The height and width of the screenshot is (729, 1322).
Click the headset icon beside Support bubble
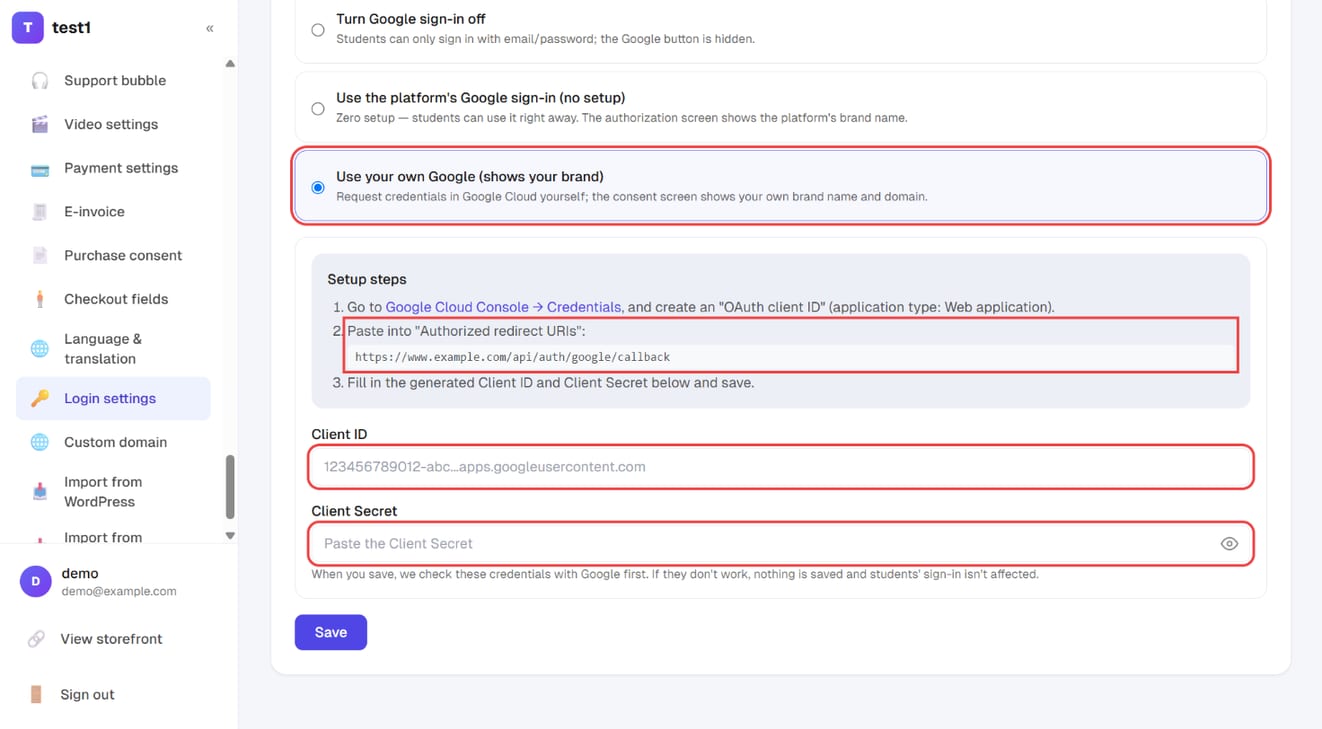[40, 81]
